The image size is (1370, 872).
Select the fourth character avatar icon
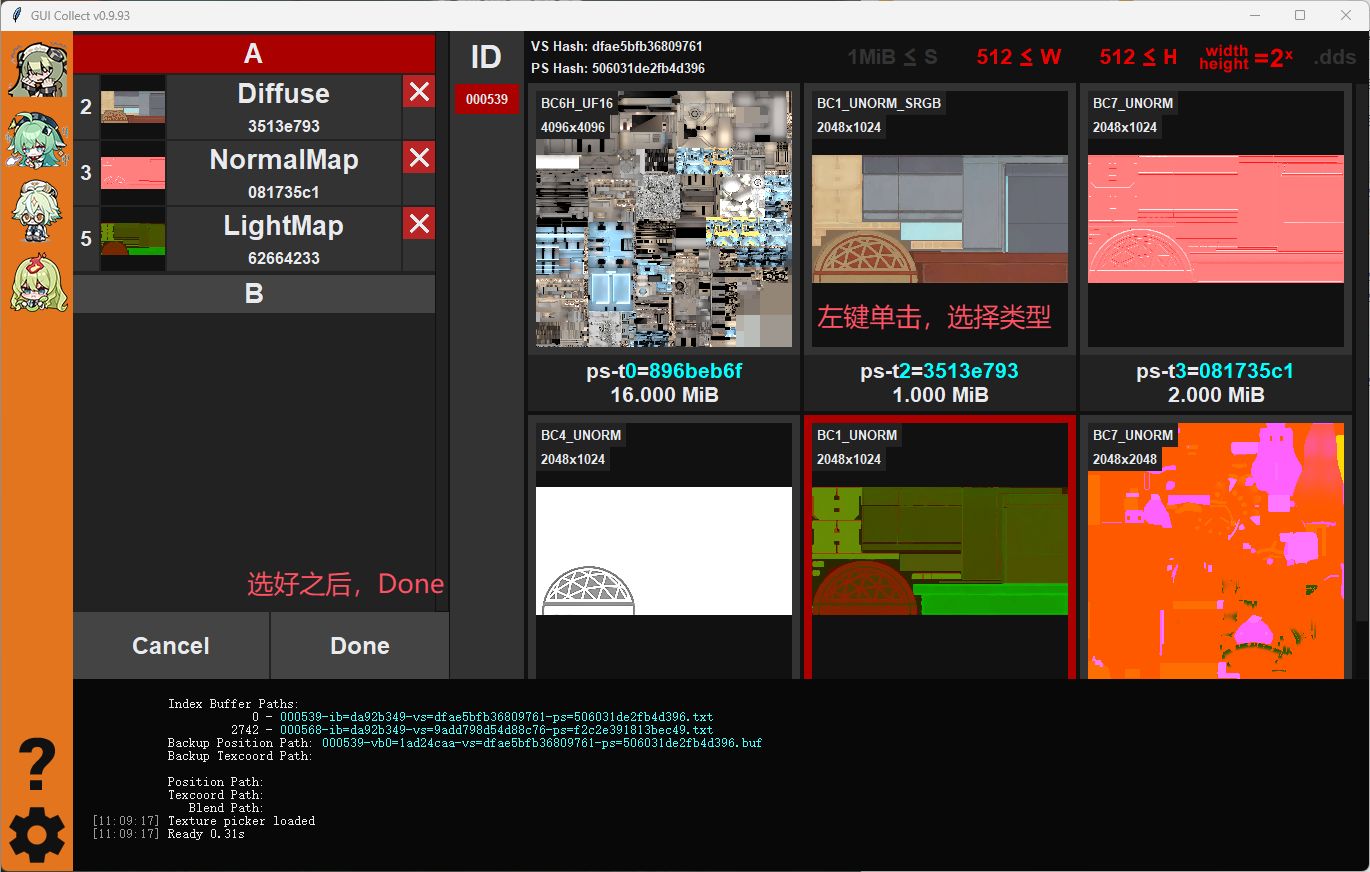tap(37, 283)
